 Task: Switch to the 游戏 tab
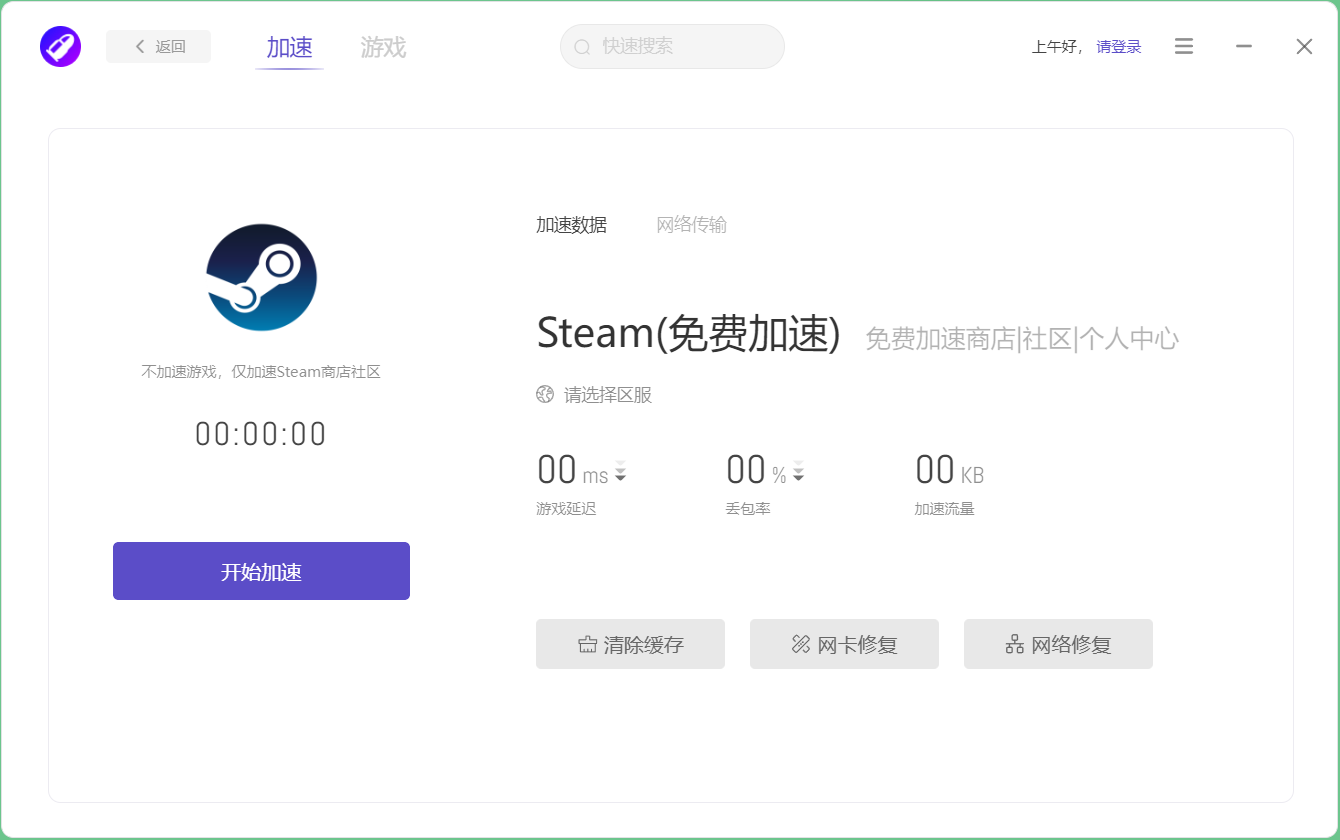(x=383, y=47)
